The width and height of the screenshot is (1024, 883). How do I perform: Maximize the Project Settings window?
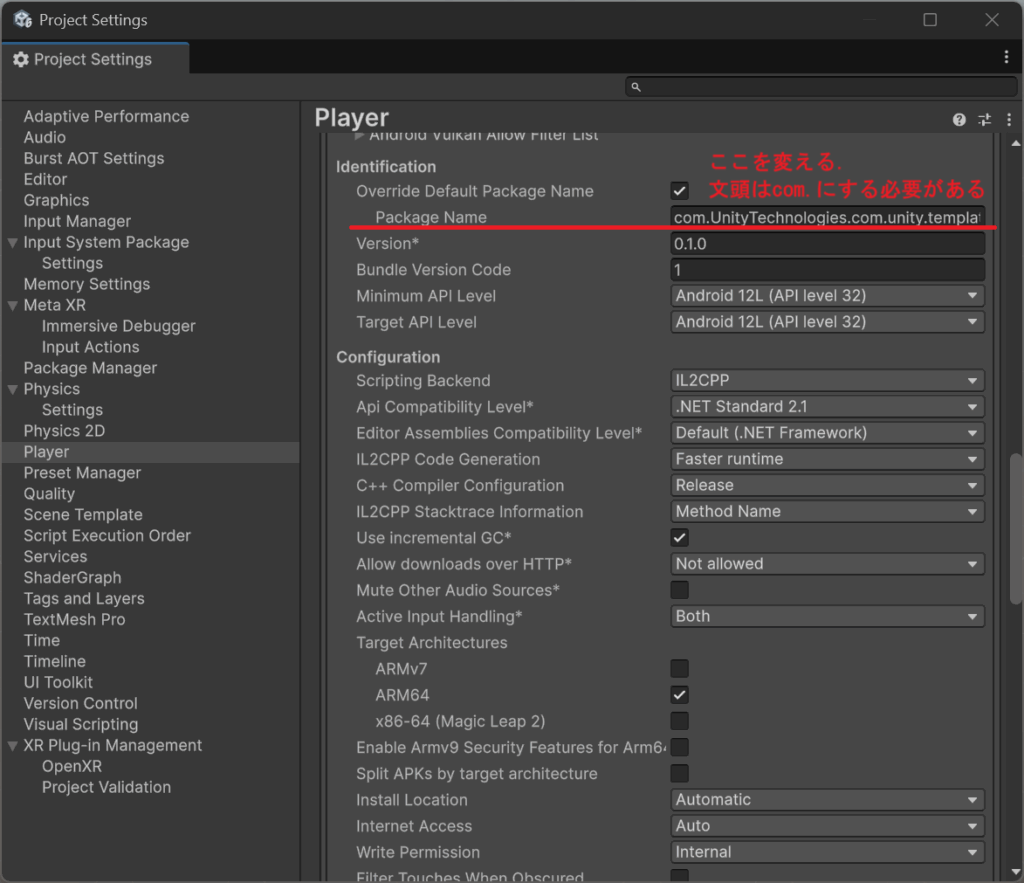pos(930,20)
